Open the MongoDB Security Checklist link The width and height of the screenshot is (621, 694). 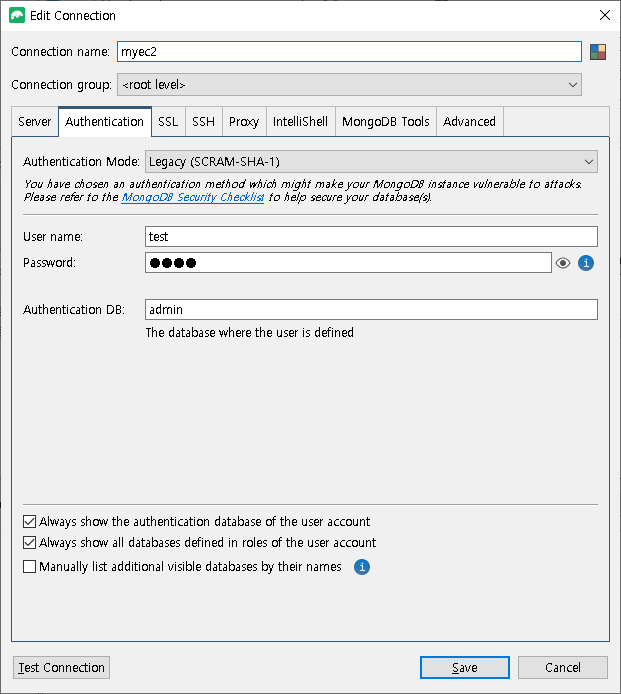coord(193,197)
